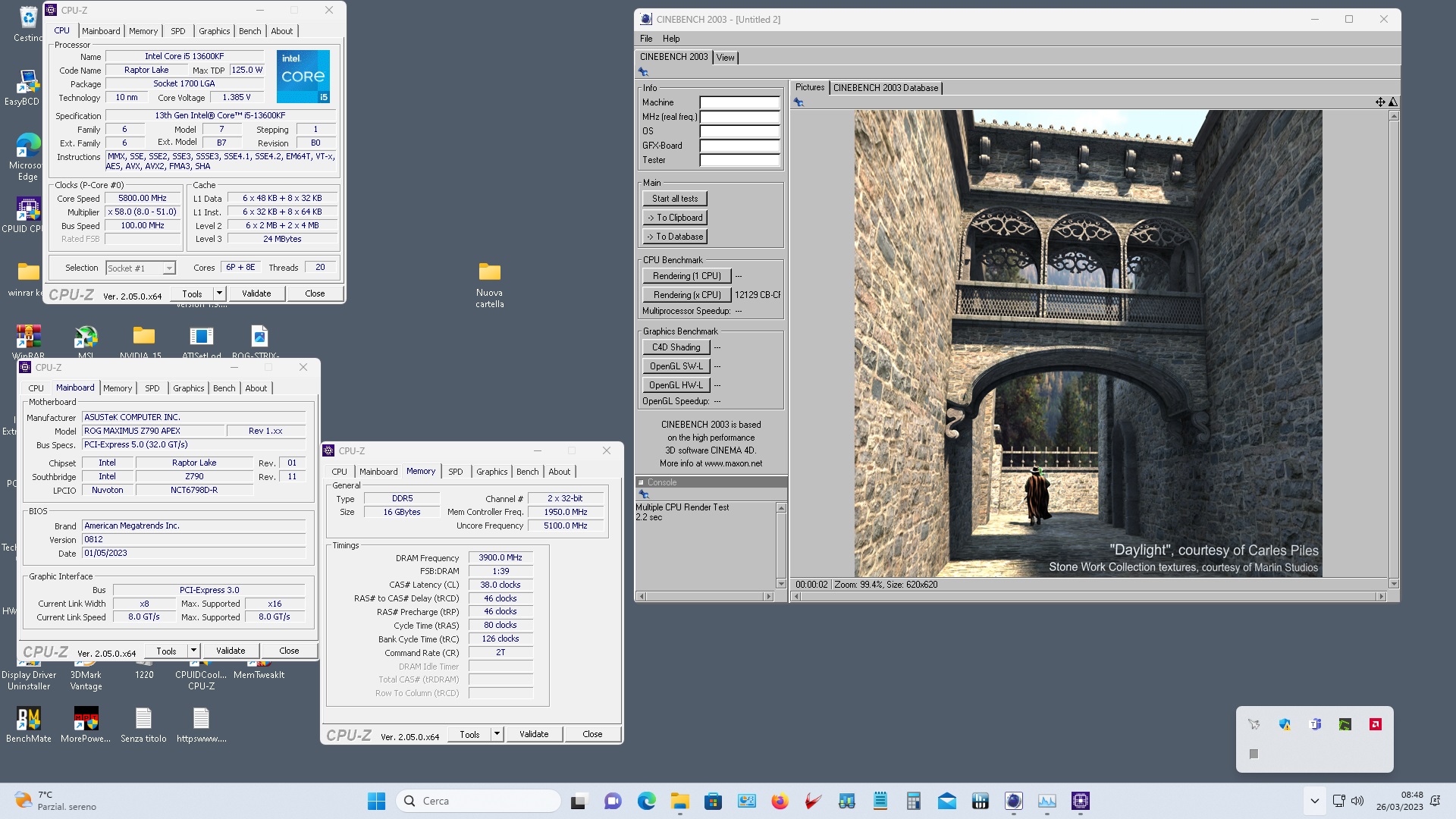Click the To Database button
The height and width of the screenshot is (819, 1456).
(x=675, y=237)
